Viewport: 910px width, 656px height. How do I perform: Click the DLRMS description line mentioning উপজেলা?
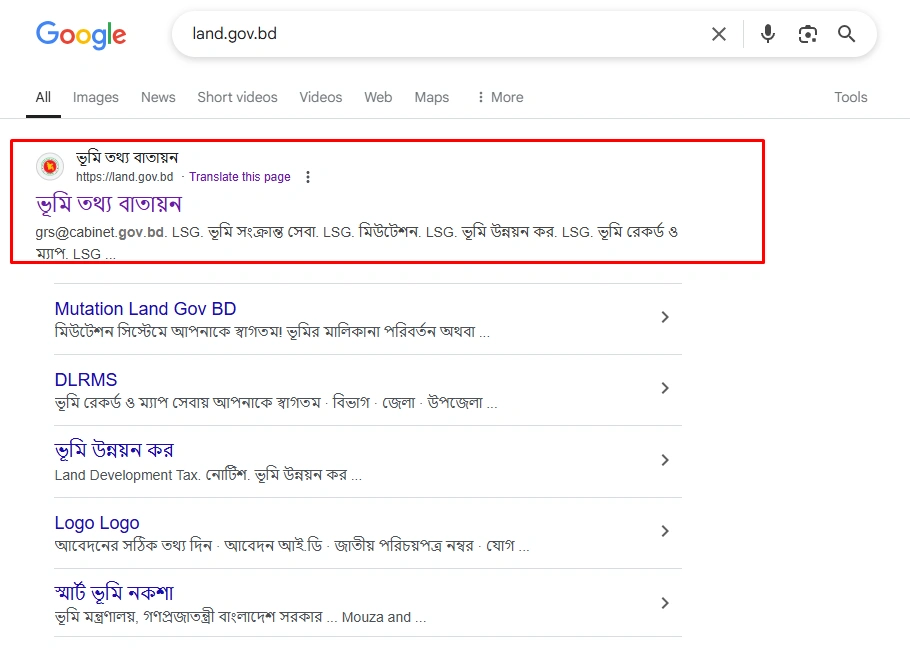coord(276,403)
